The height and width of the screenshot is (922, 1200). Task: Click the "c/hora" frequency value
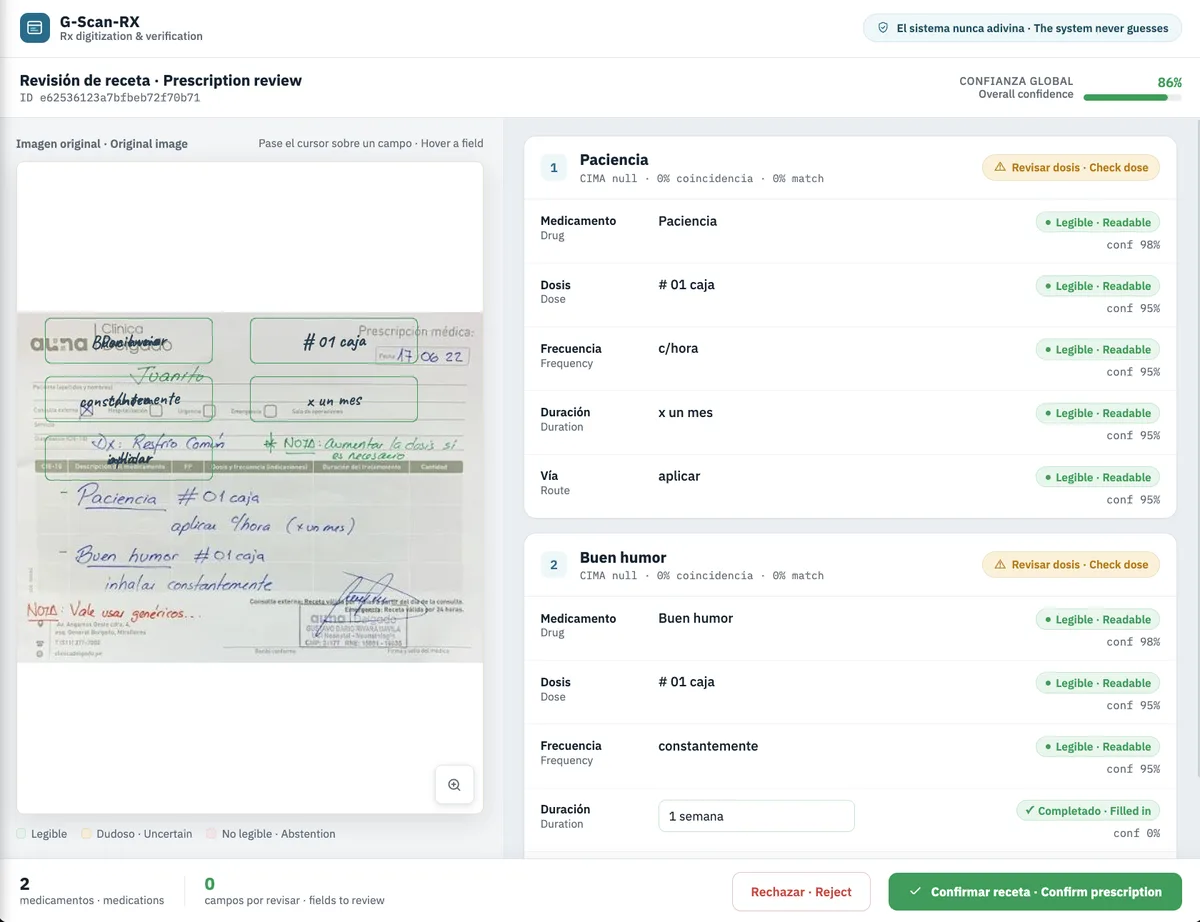678,349
